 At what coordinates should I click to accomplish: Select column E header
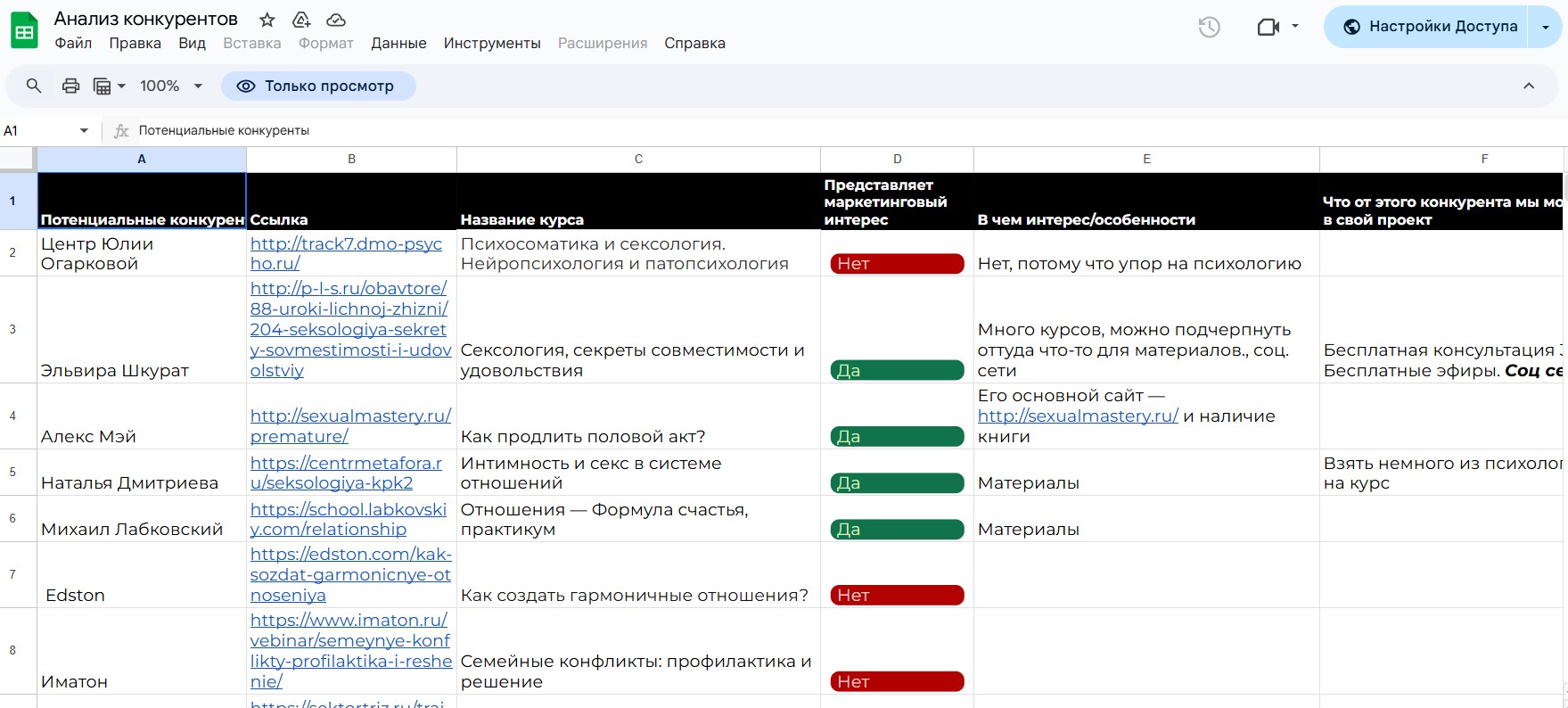click(x=1146, y=159)
